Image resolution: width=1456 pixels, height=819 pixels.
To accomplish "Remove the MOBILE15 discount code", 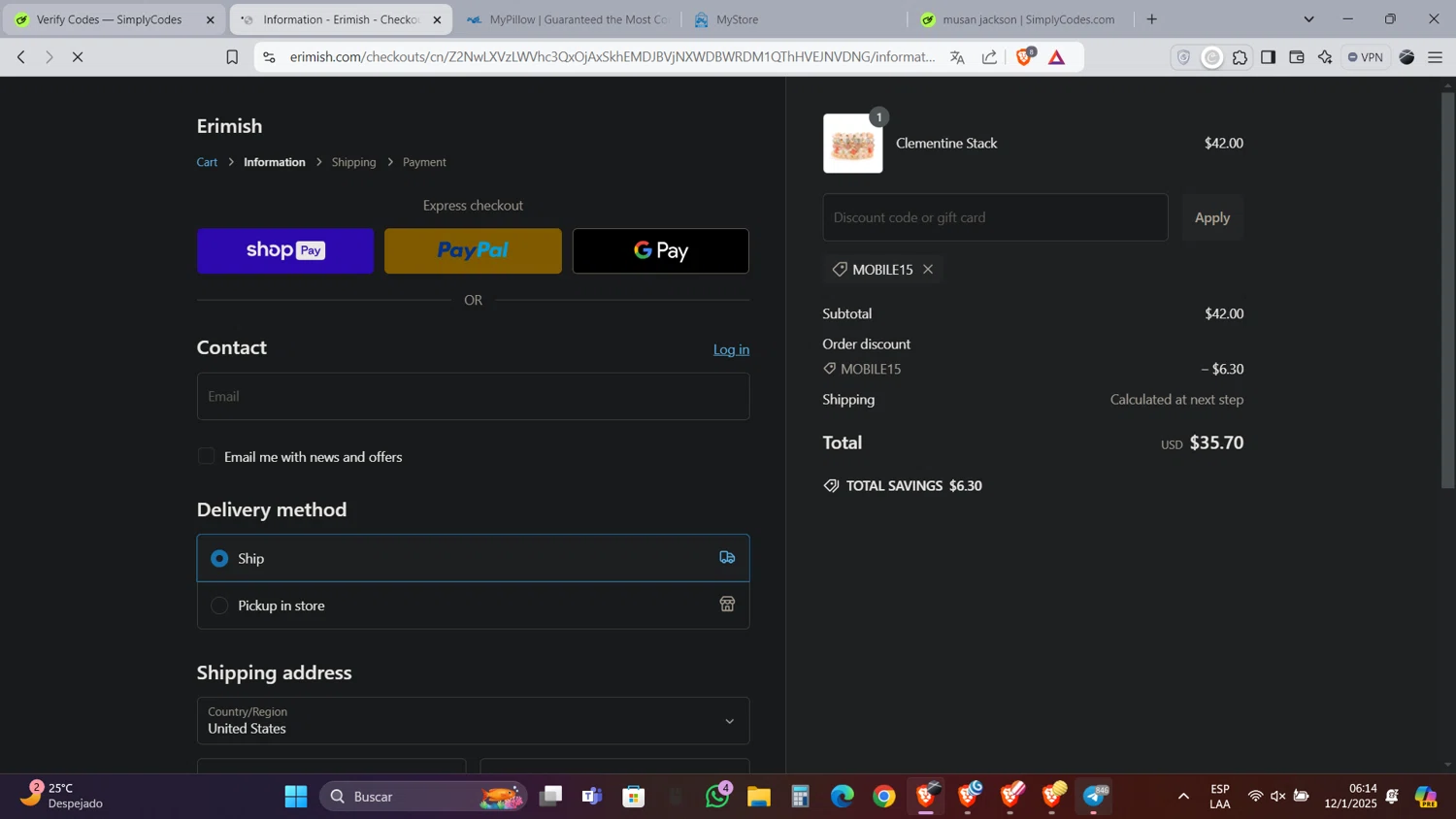I will tap(928, 269).
